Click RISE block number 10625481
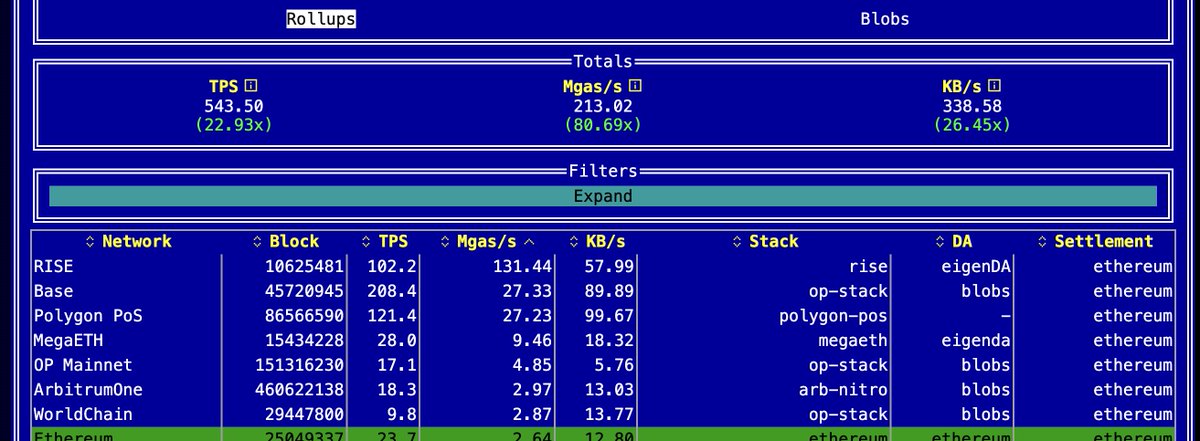Viewport: 1200px width, 441px height. [x=305, y=266]
